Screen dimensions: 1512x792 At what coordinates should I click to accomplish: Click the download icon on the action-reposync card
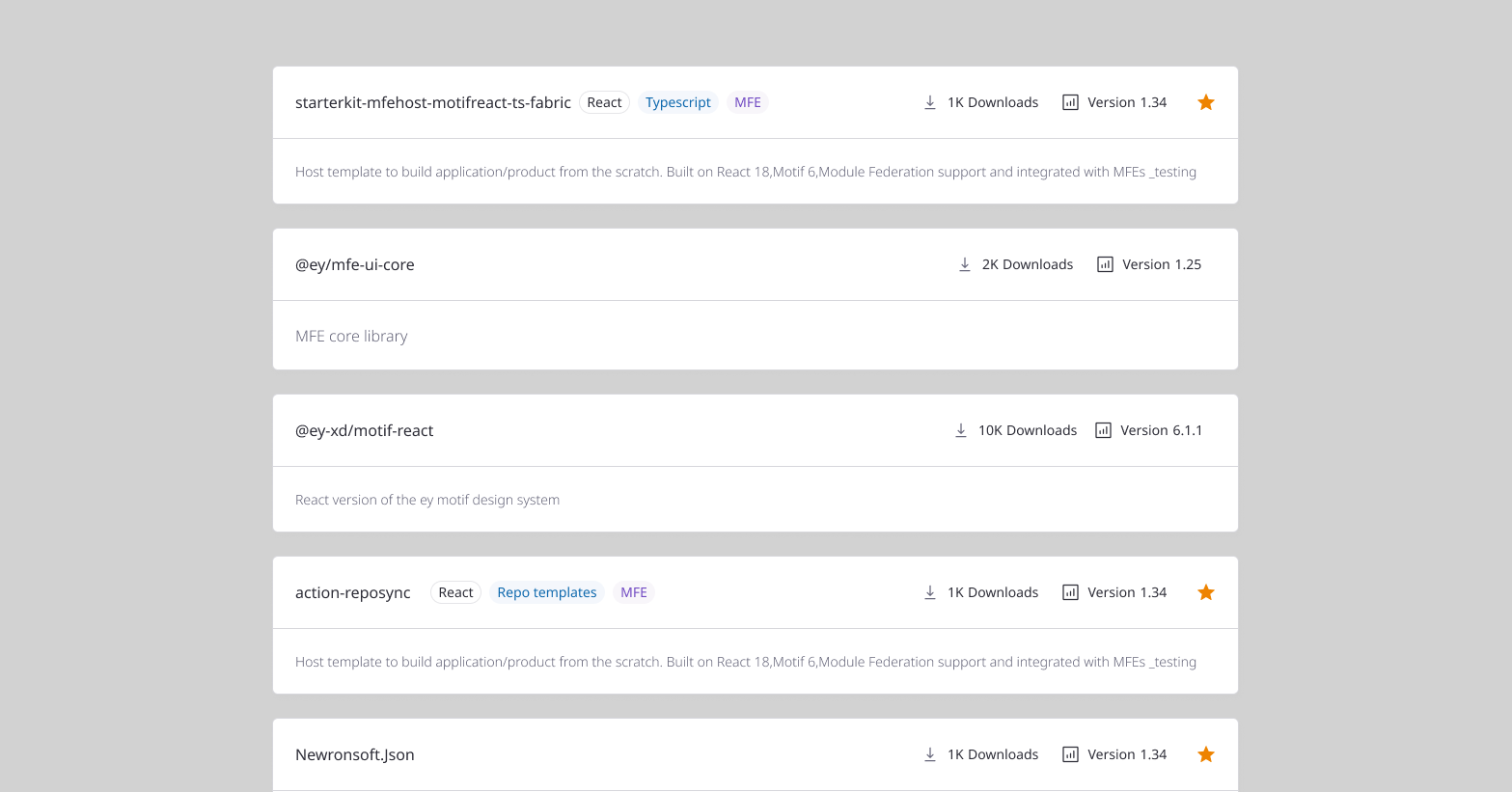pos(930,591)
